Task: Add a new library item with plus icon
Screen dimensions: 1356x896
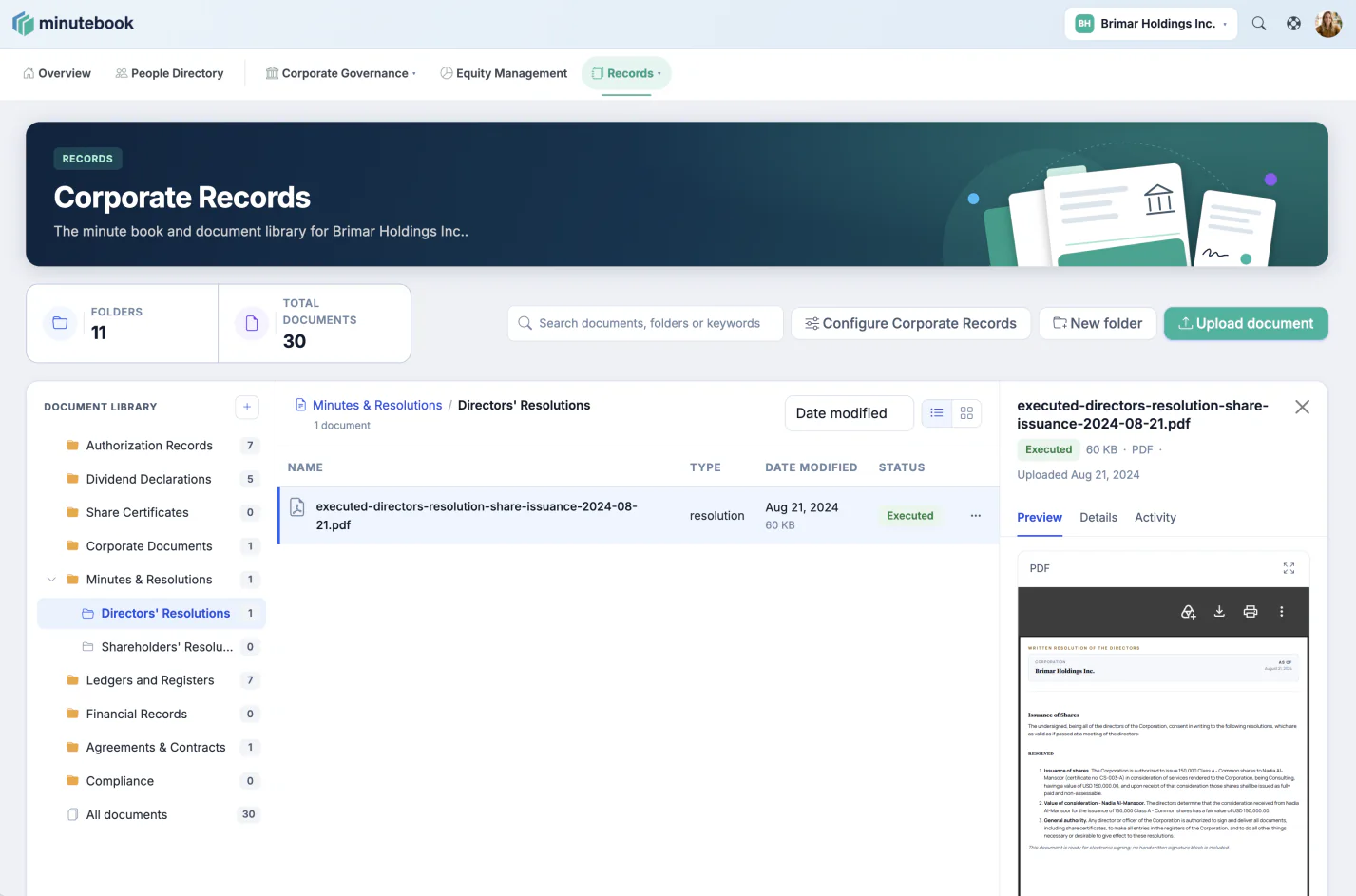Action: tap(247, 407)
